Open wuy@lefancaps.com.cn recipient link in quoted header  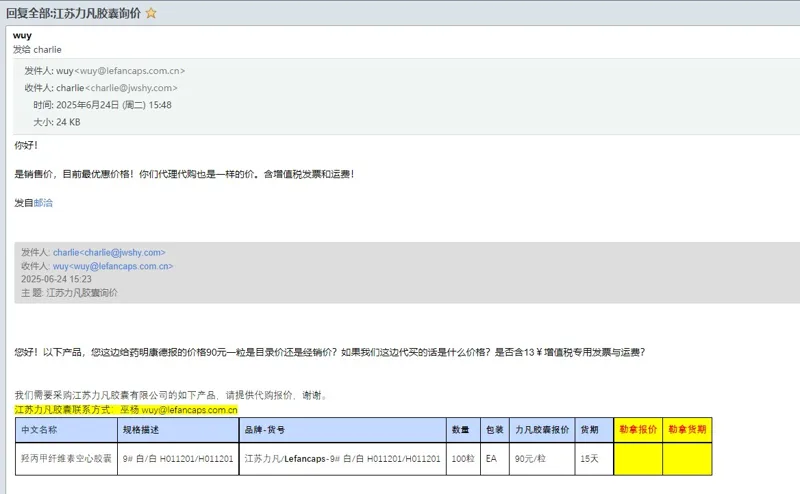tap(113, 266)
